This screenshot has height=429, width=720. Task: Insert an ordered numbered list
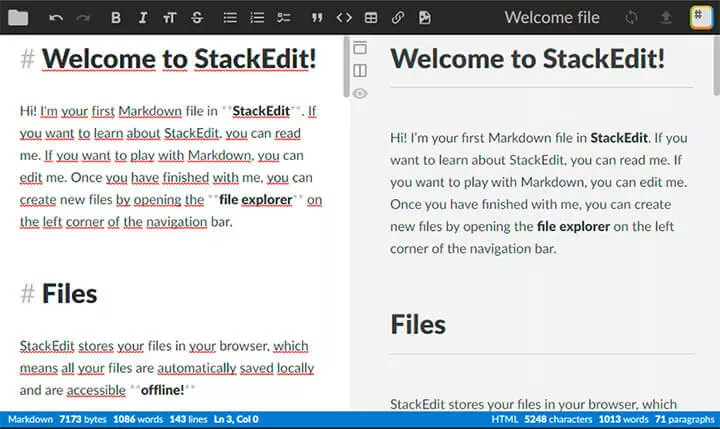click(257, 18)
